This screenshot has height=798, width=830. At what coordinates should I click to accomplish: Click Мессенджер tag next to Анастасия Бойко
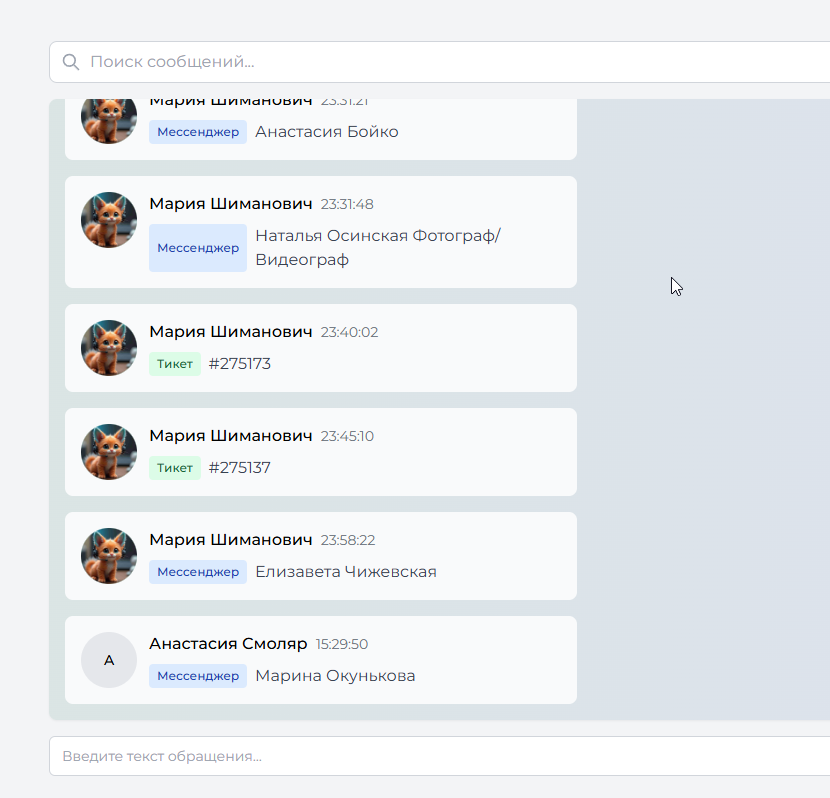[x=198, y=132]
